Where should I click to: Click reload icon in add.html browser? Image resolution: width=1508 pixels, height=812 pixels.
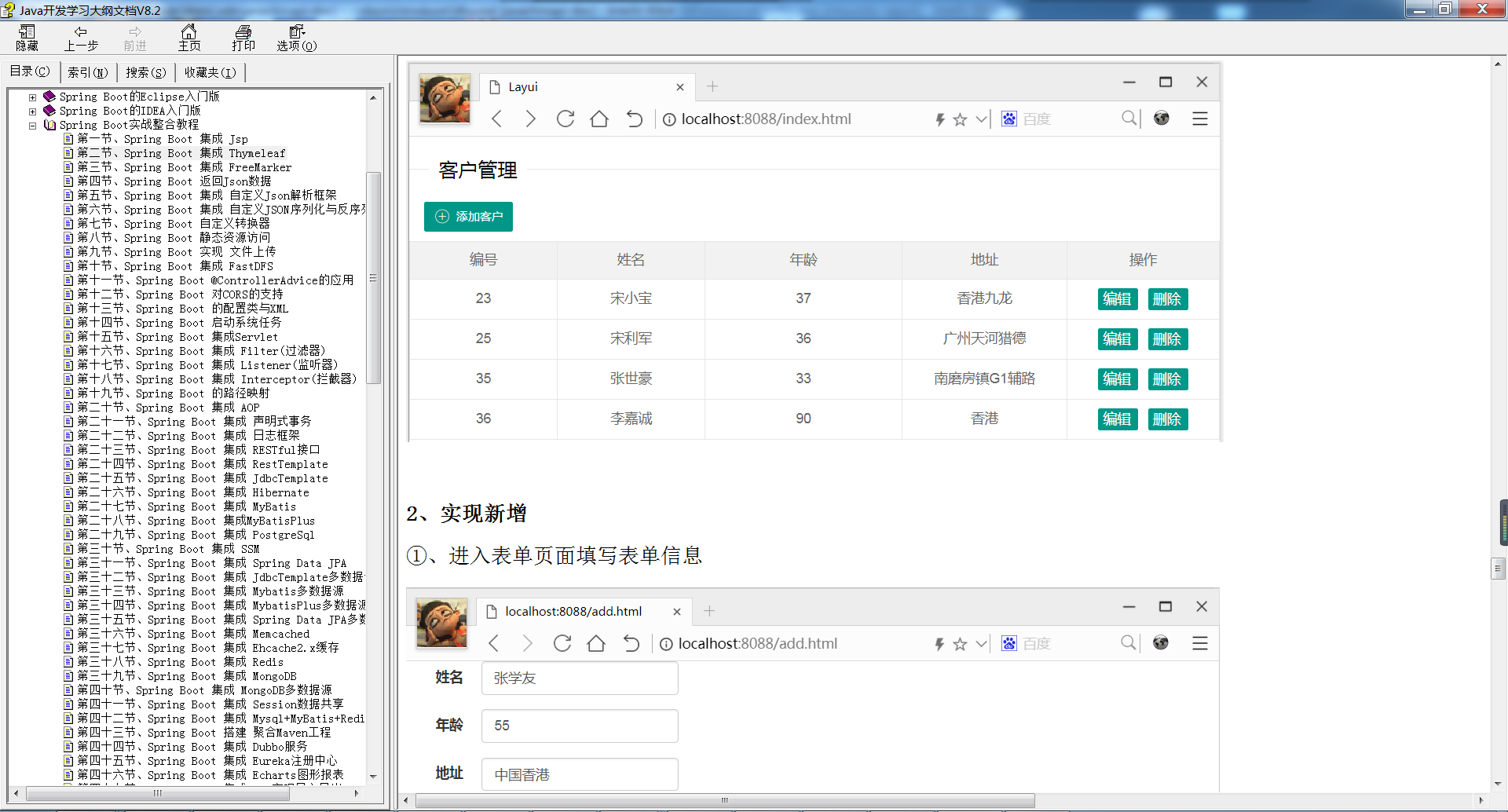[x=562, y=643]
